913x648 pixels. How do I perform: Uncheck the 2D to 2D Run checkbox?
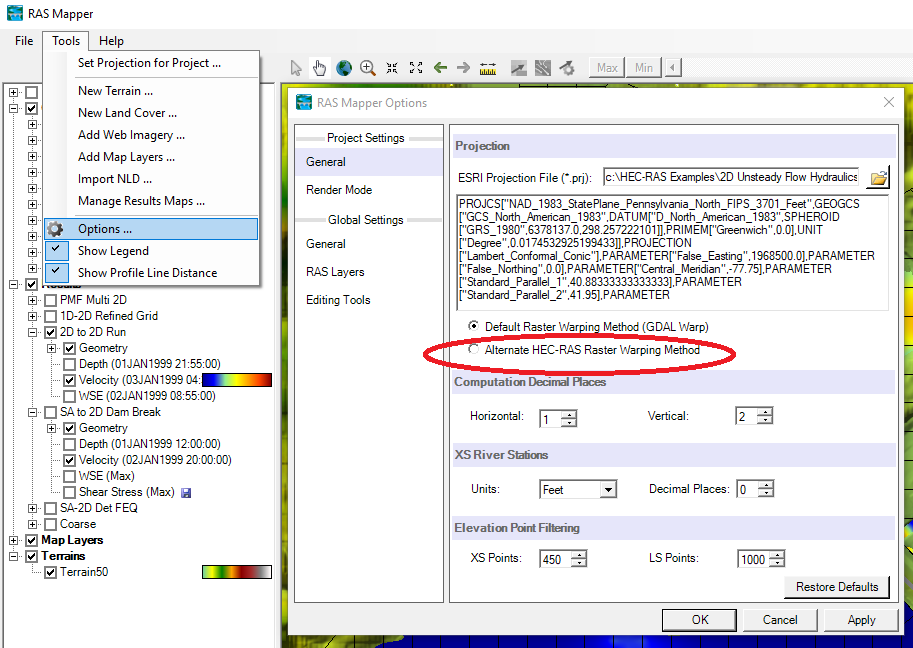click(51, 332)
